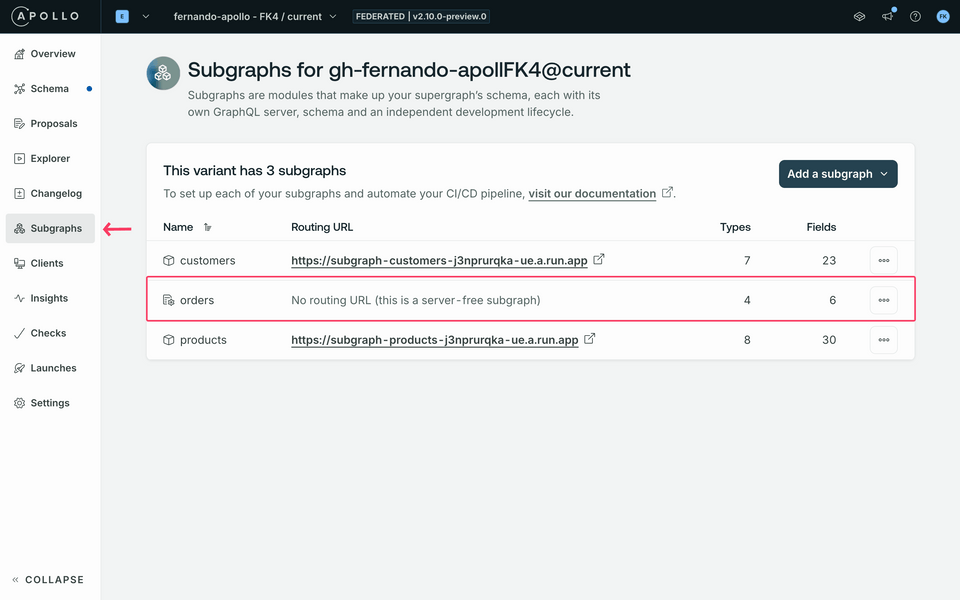Screen dimensions: 960x600
Task: Click the Settings gear icon
Action: (x=20, y=403)
